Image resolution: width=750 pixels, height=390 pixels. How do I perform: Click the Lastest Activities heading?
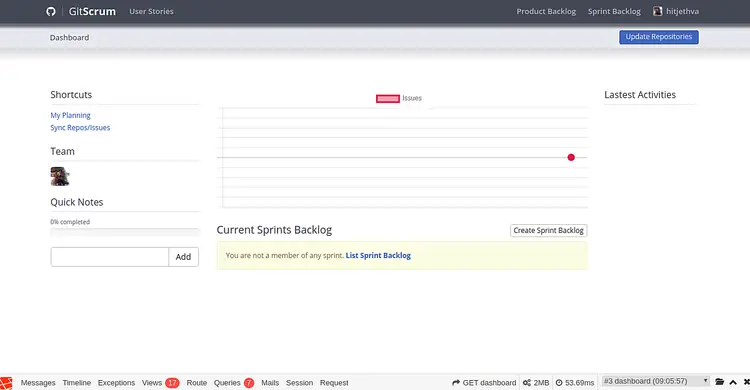(x=640, y=95)
